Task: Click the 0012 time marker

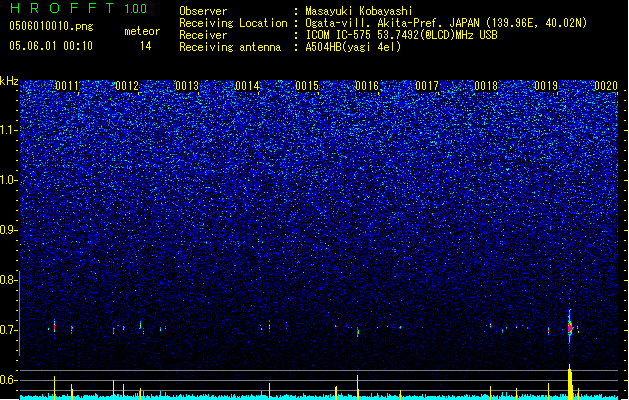Action: (x=127, y=86)
